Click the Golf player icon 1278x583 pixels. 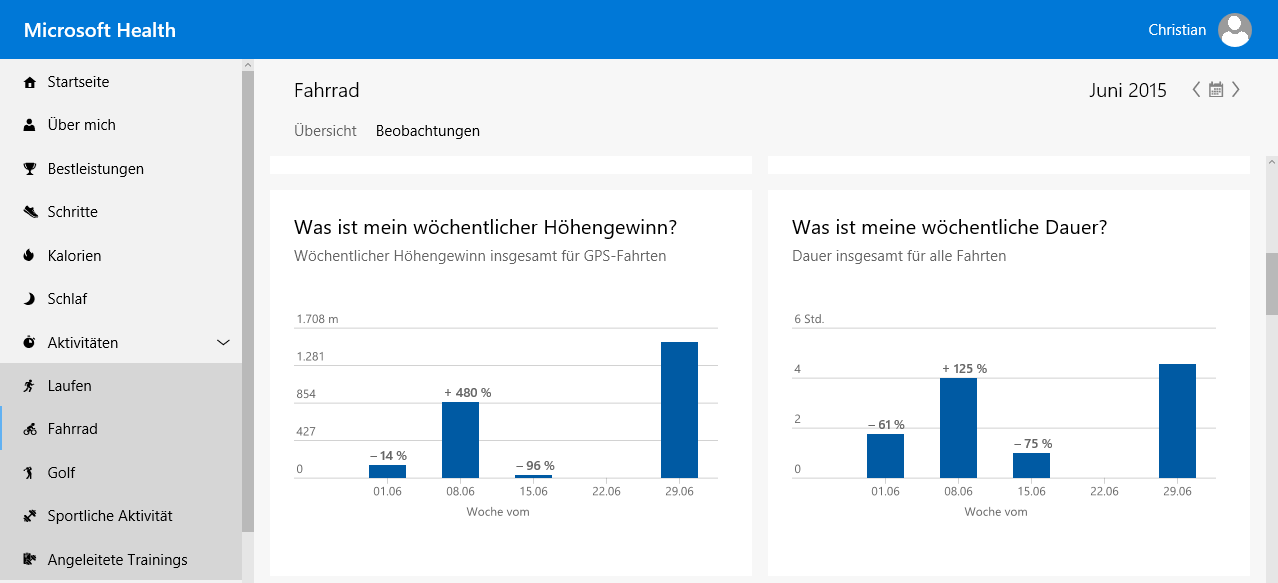[29, 473]
